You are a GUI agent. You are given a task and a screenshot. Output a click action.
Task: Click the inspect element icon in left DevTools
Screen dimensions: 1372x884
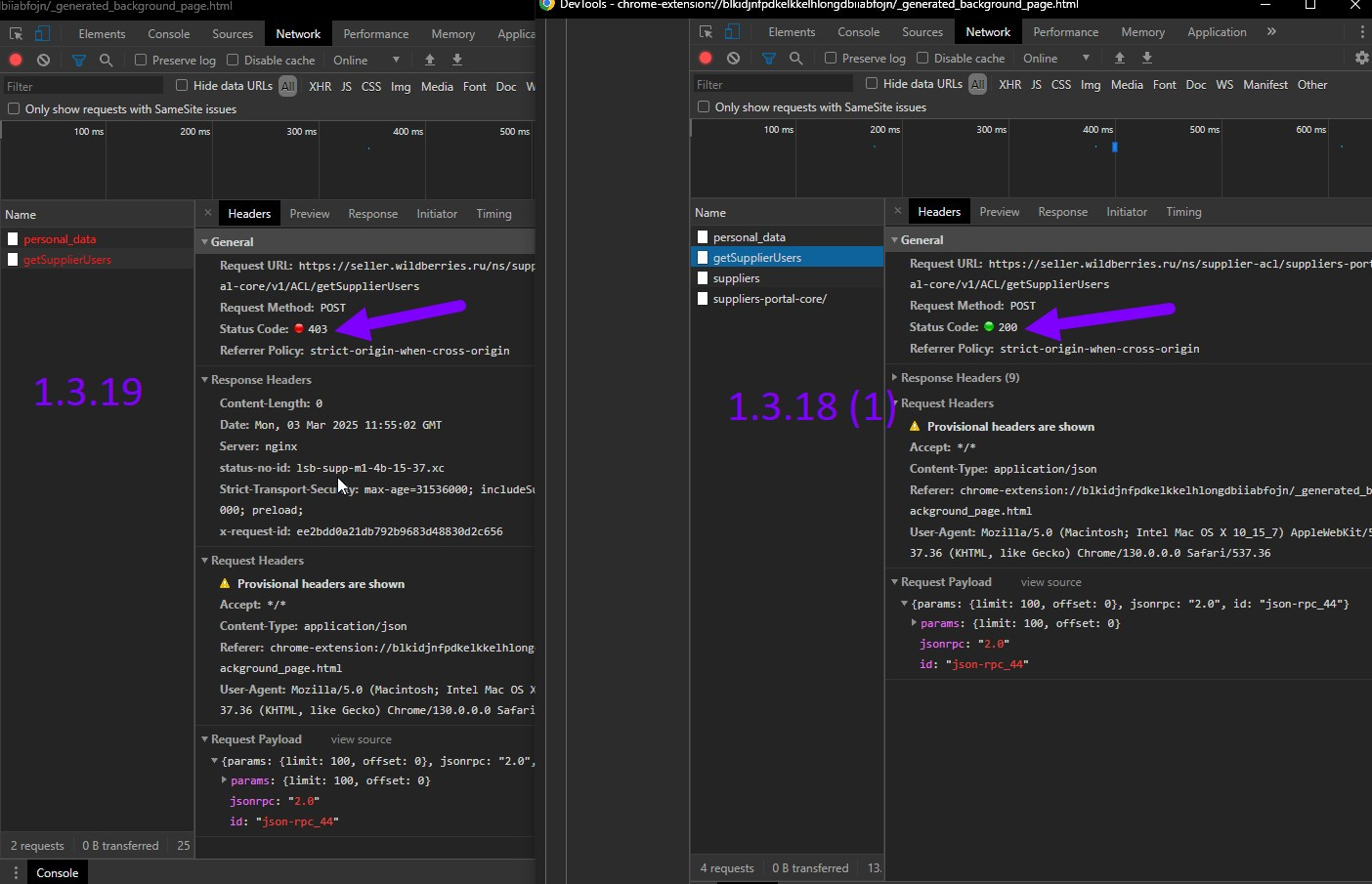(16, 34)
